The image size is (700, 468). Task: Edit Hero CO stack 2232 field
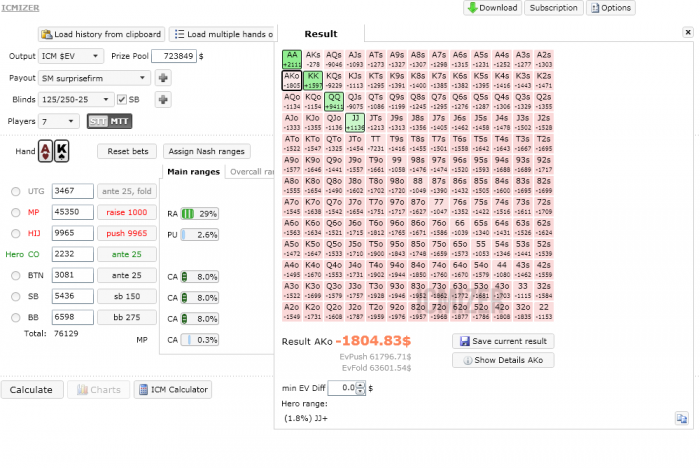click(x=73, y=254)
